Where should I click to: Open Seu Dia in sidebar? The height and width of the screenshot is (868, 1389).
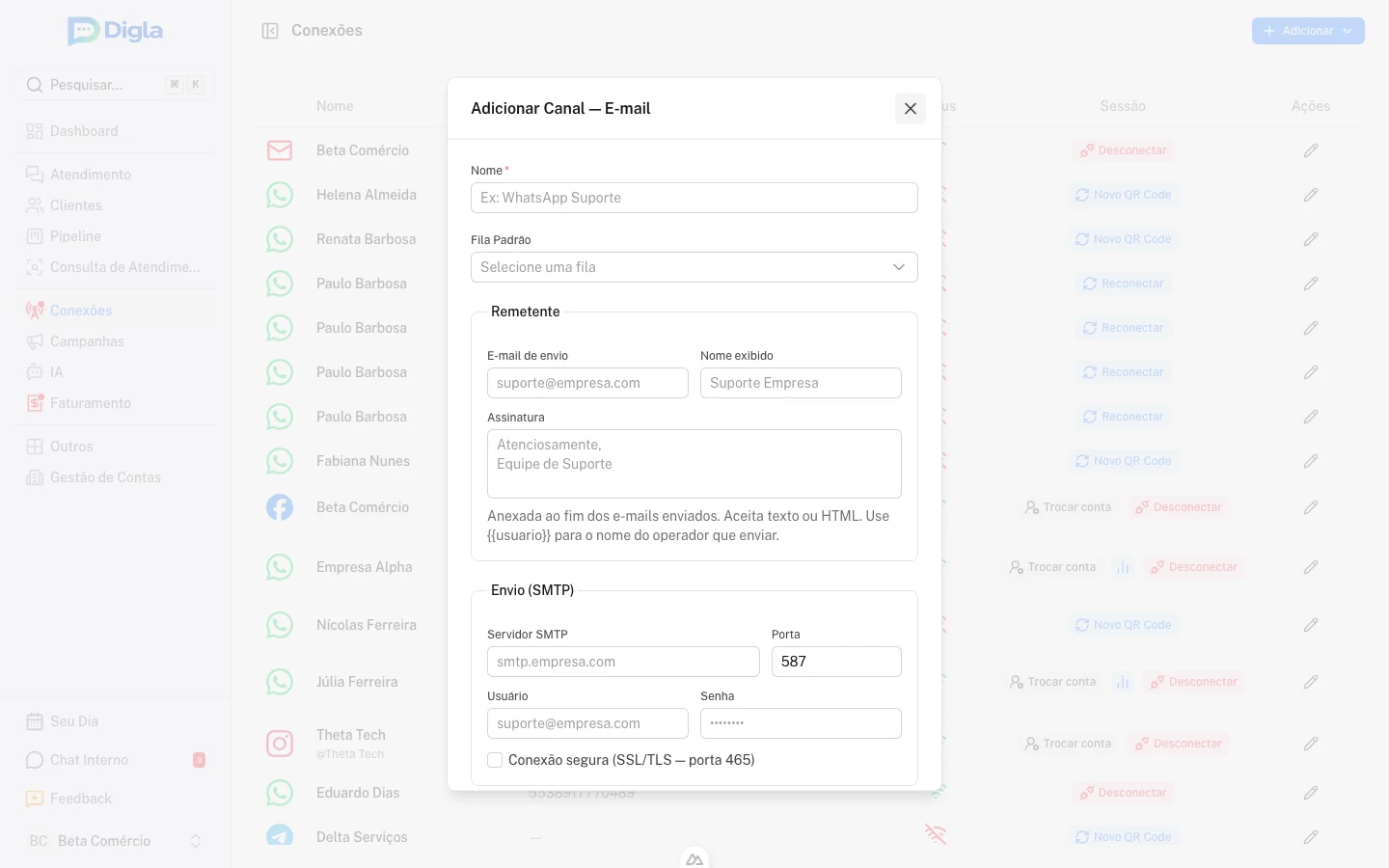(115, 721)
